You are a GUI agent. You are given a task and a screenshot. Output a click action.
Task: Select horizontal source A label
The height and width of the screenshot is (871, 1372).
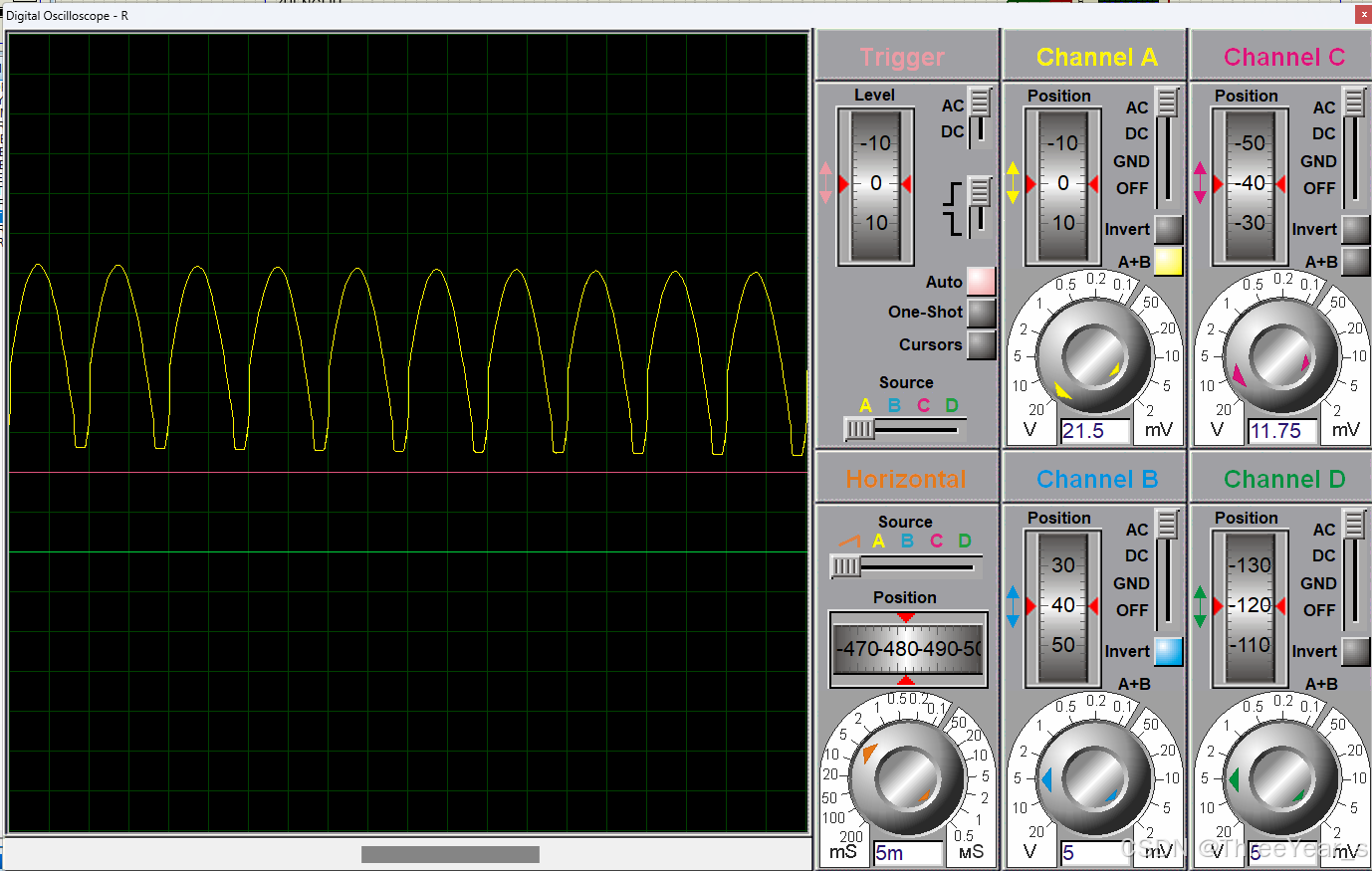[x=878, y=541]
